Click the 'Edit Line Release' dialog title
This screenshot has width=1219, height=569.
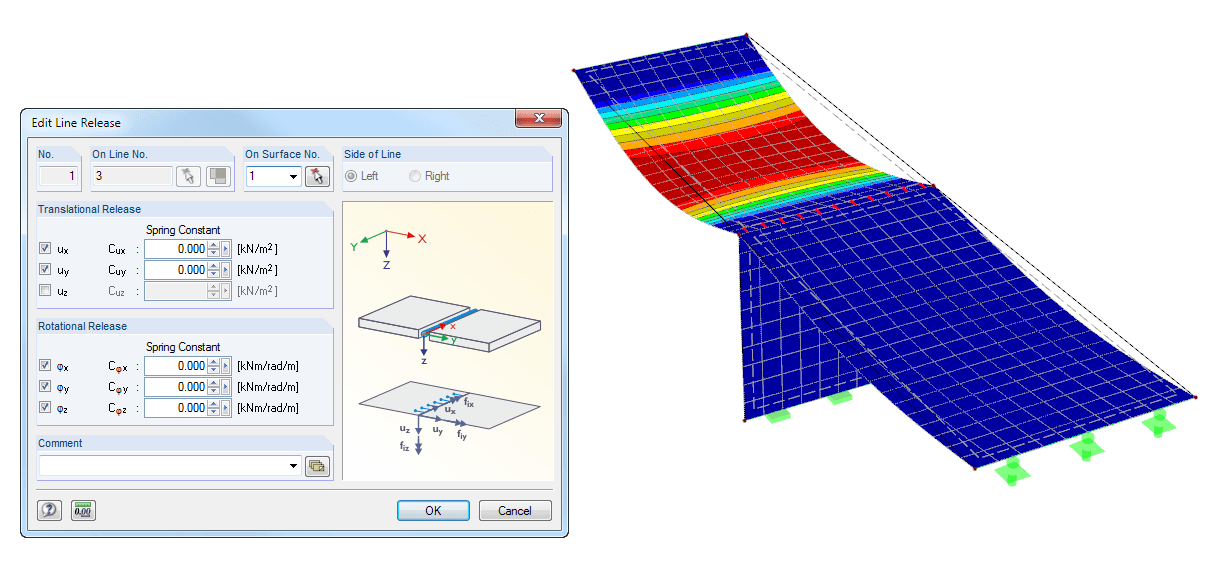[x=76, y=123]
